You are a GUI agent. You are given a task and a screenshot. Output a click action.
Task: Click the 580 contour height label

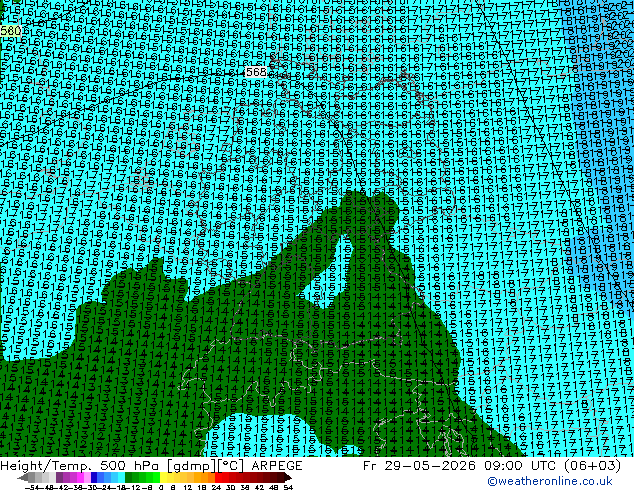(x=11, y=31)
